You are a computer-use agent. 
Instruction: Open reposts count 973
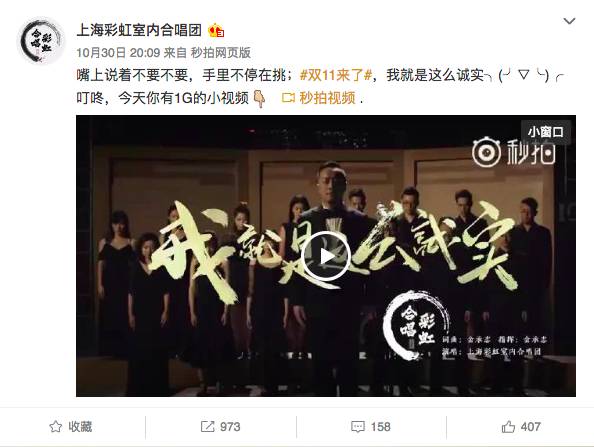(230, 427)
